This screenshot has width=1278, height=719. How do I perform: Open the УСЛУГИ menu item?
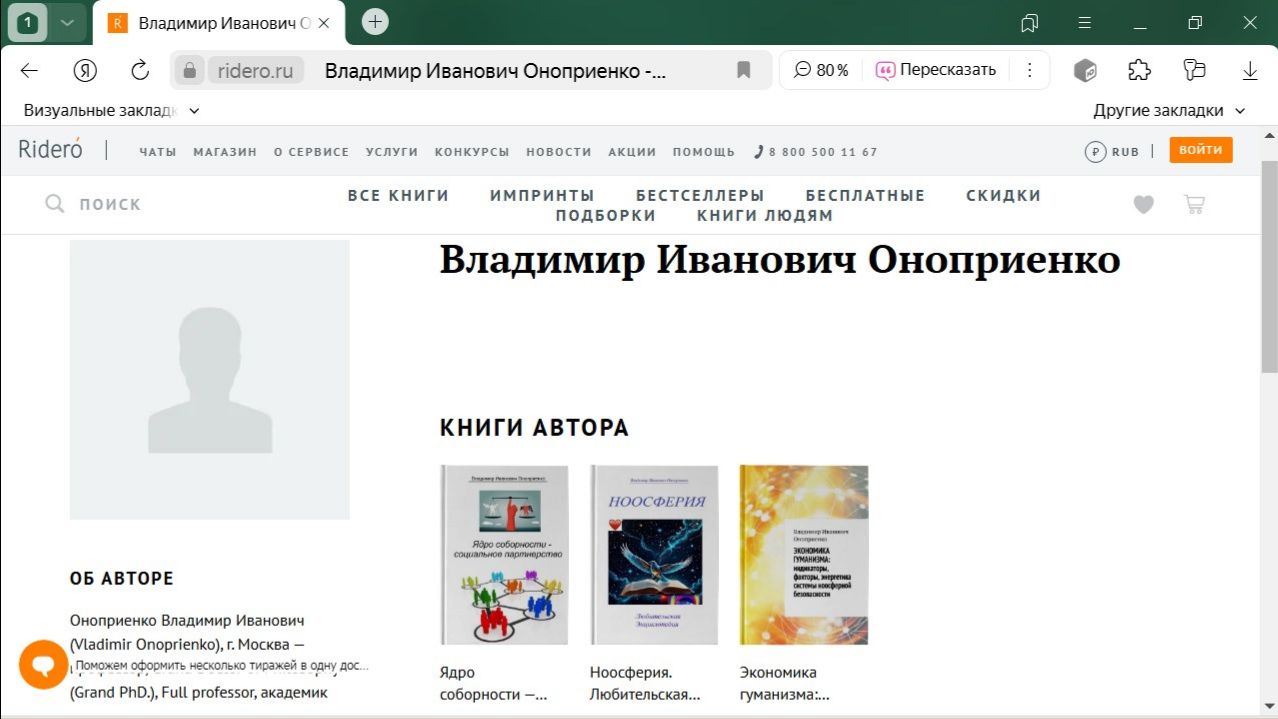(x=392, y=152)
